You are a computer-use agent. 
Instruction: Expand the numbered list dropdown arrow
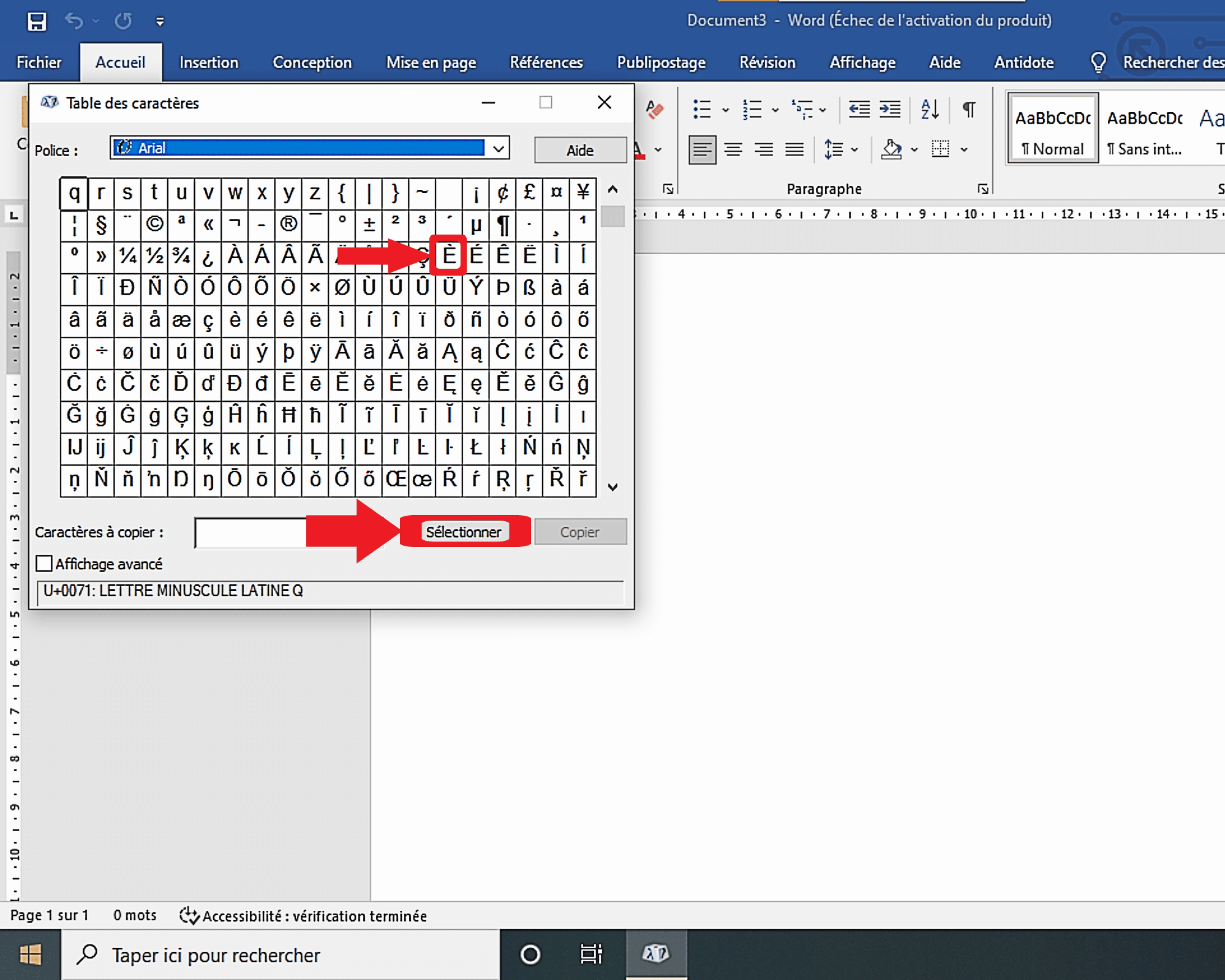click(x=775, y=111)
